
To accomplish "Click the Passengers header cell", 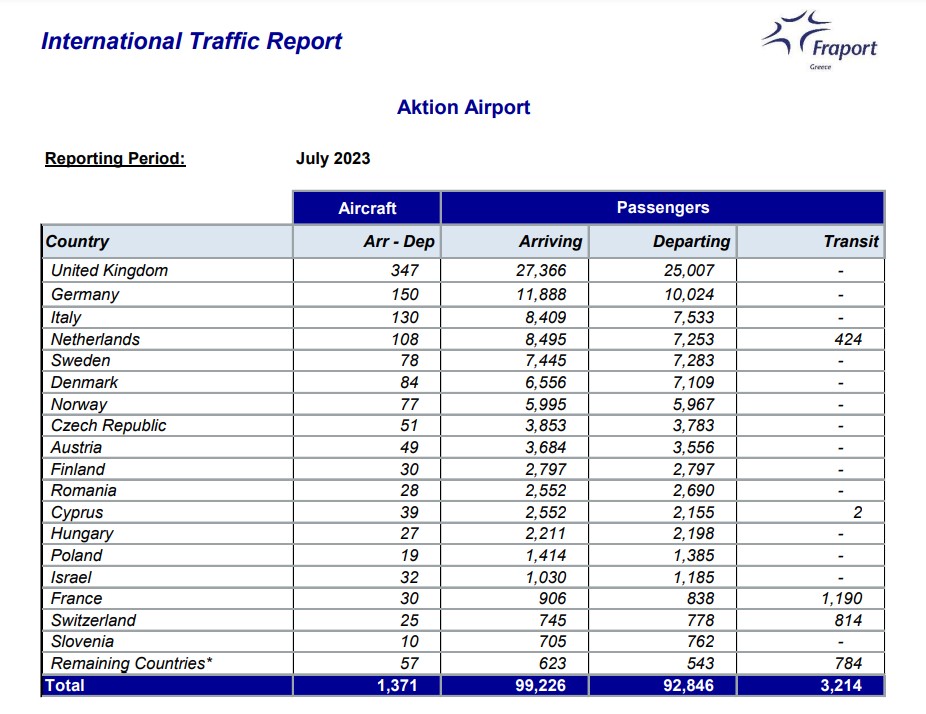I will click(663, 208).
